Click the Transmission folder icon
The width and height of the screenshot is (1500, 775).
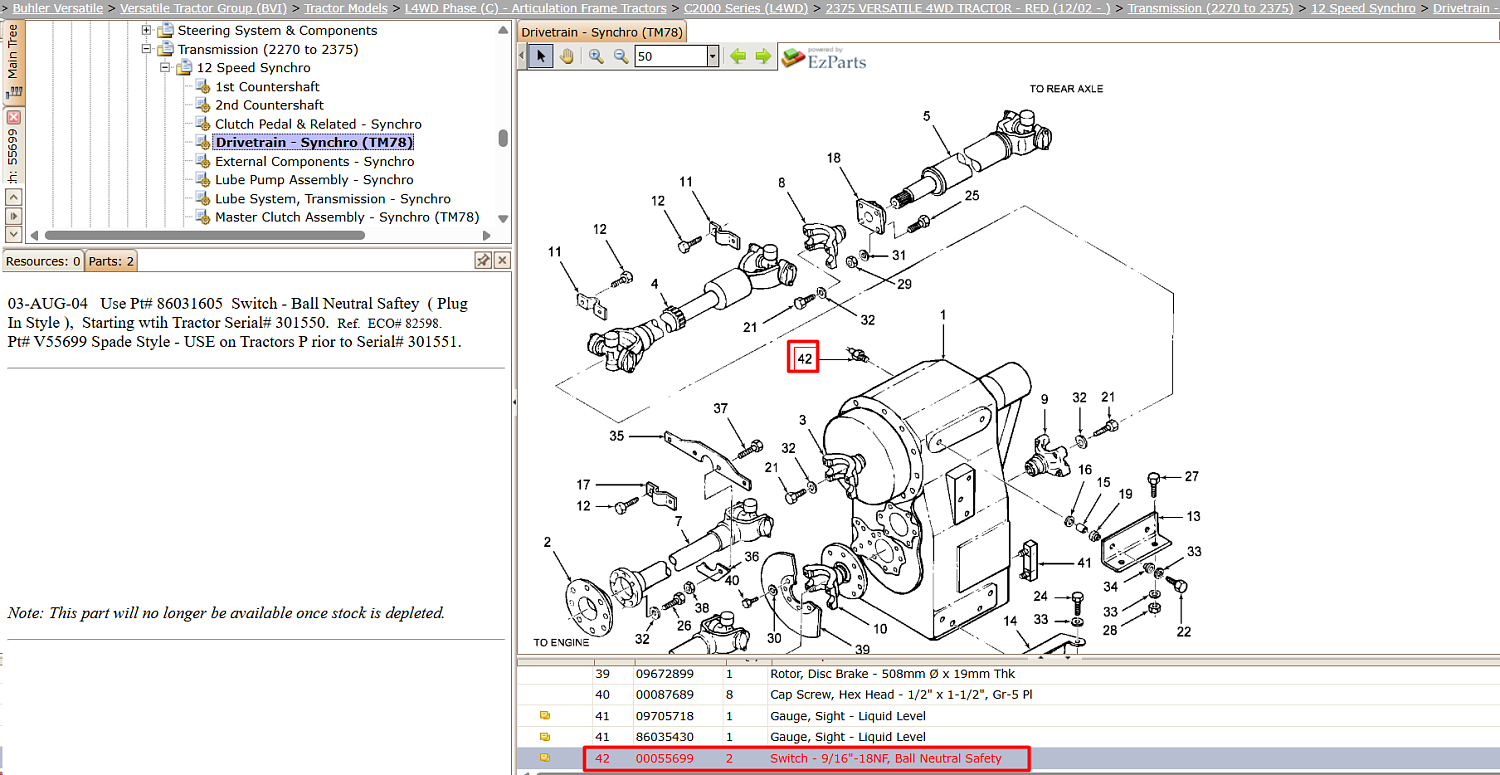165,49
